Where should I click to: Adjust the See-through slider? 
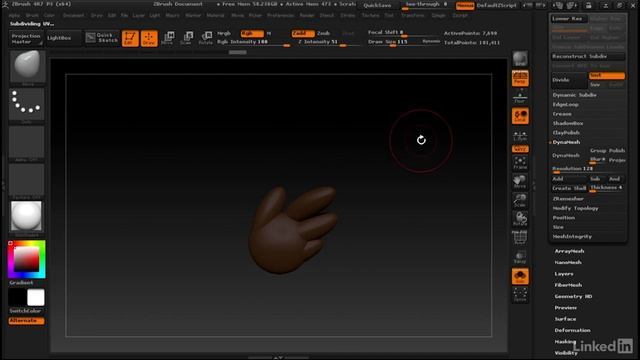(x=426, y=5)
